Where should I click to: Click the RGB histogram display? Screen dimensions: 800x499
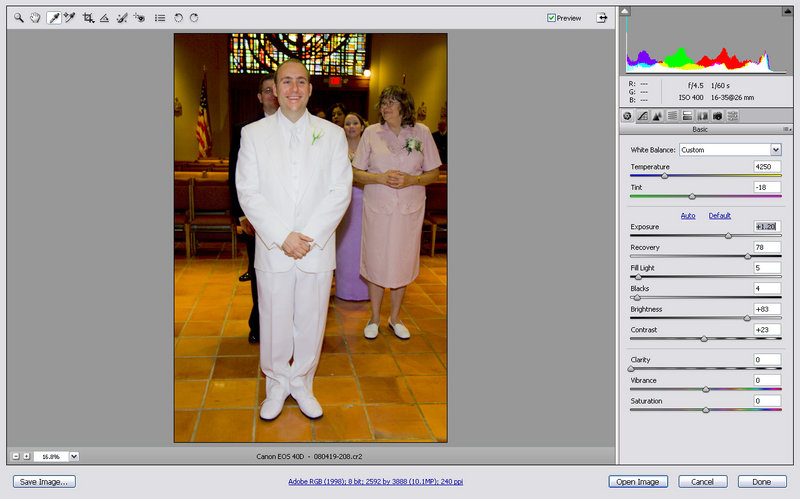[x=706, y=44]
